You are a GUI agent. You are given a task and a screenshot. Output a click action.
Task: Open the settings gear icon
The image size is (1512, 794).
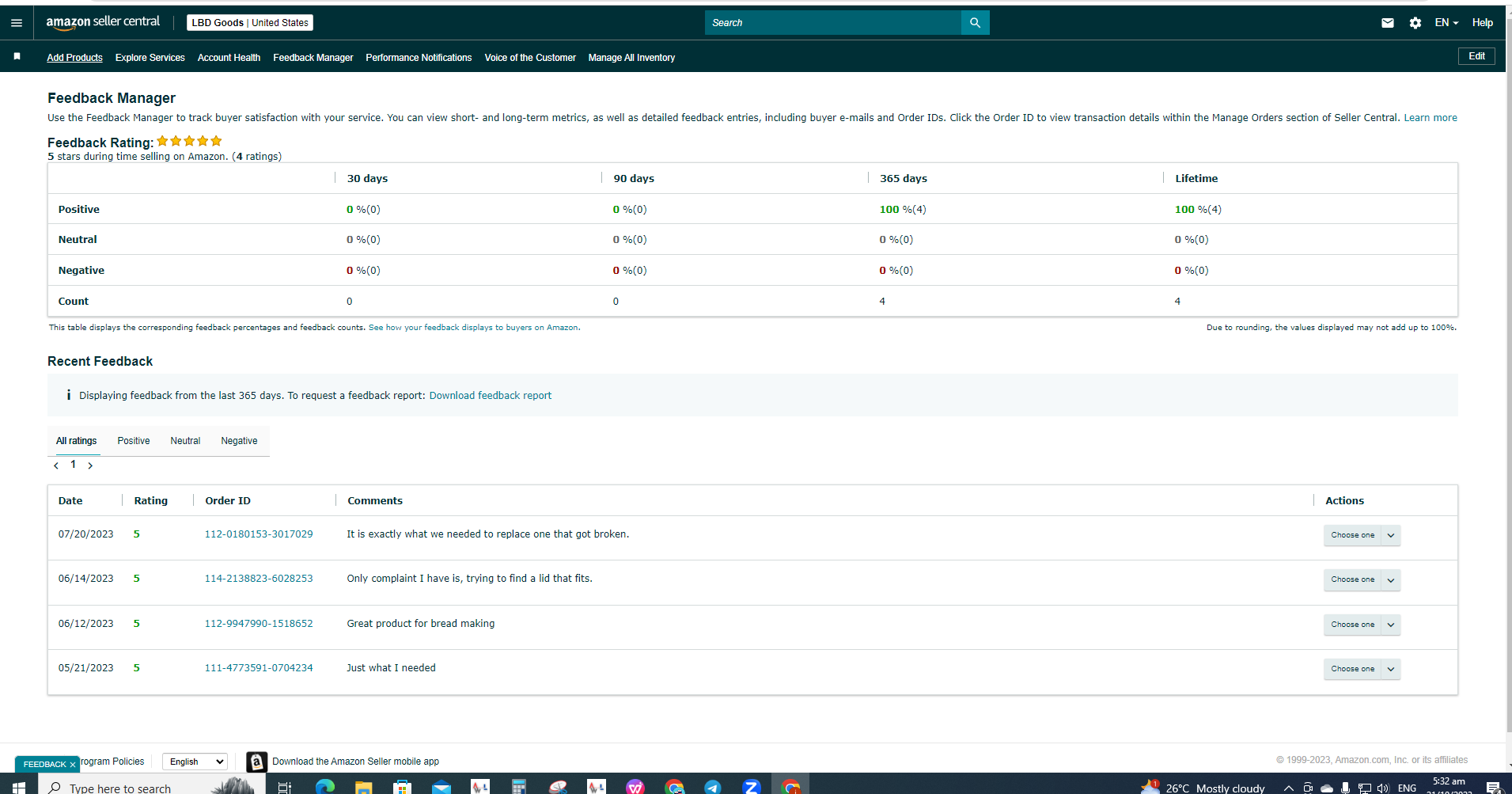click(1415, 23)
